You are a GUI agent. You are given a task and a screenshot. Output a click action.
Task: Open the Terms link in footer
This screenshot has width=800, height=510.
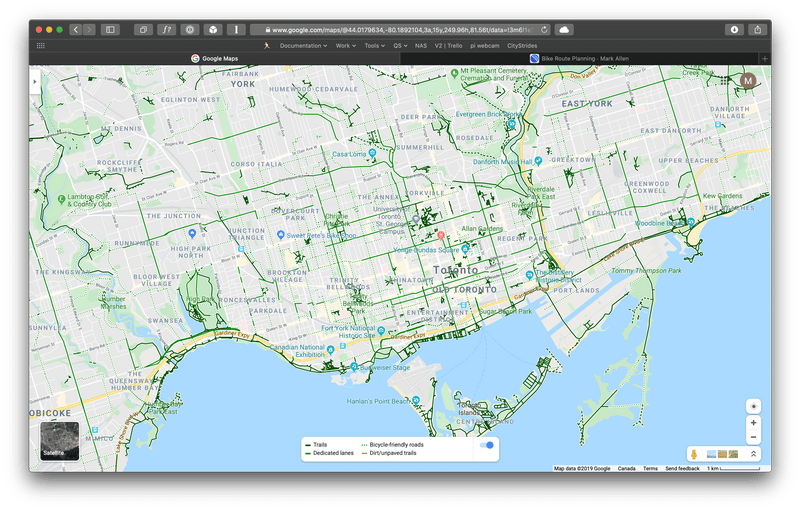coord(650,468)
